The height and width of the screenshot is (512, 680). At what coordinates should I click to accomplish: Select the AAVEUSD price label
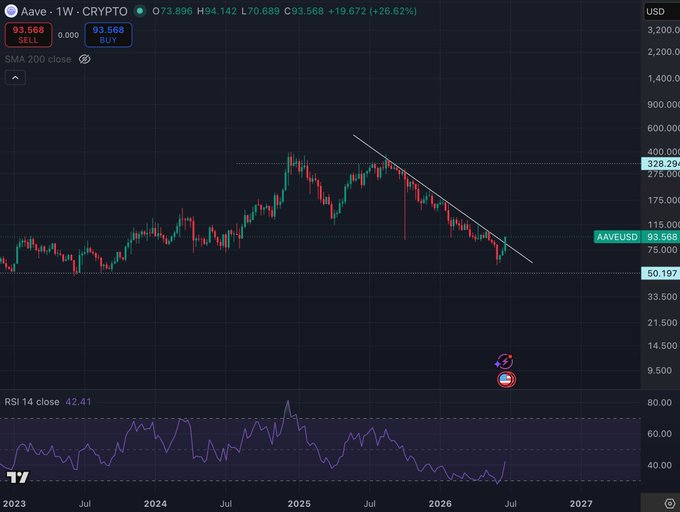[x=617, y=237]
